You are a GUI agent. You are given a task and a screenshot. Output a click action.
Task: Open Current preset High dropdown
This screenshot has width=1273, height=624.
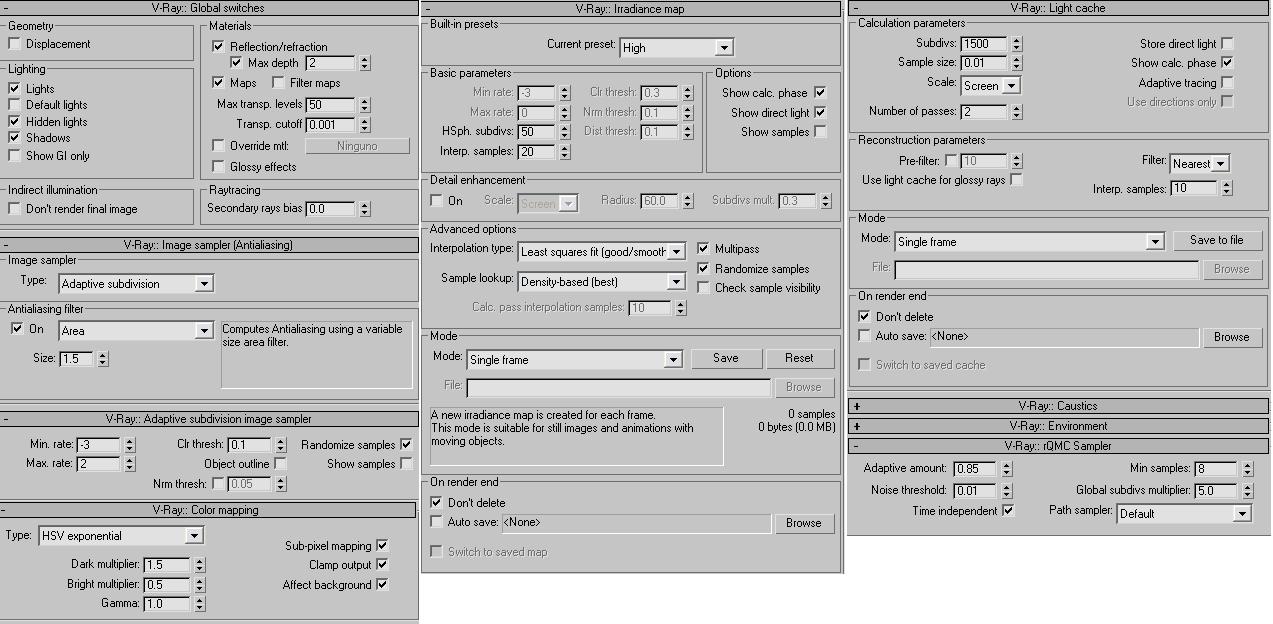[676, 48]
